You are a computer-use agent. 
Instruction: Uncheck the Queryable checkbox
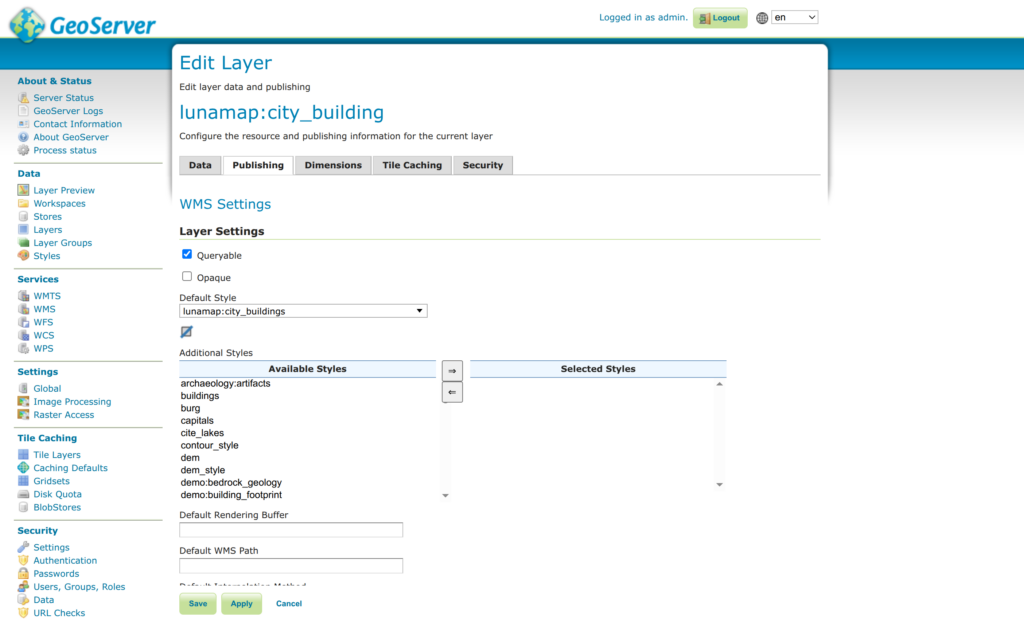pos(187,255)
